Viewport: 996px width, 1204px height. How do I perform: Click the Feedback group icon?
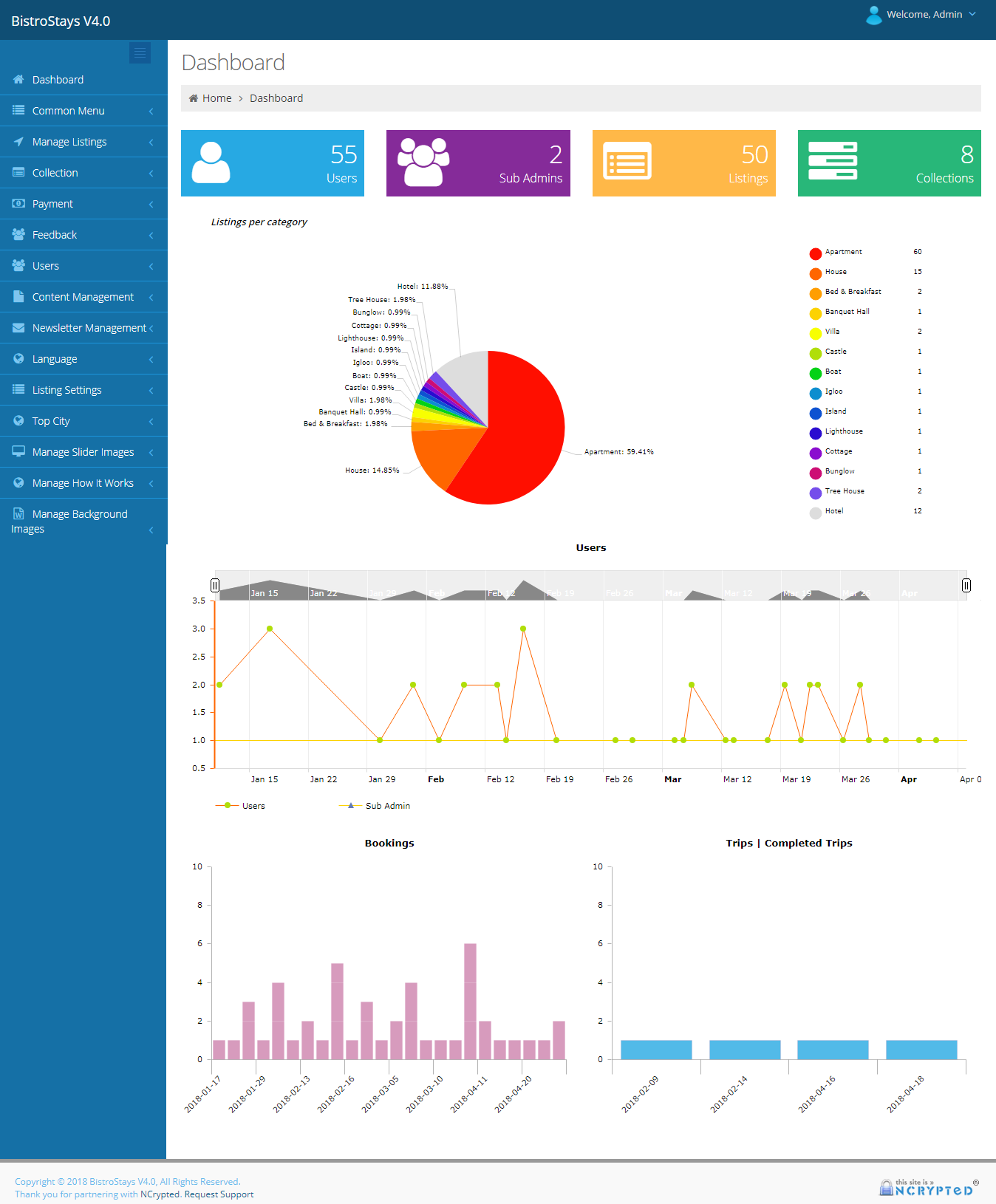18,234
